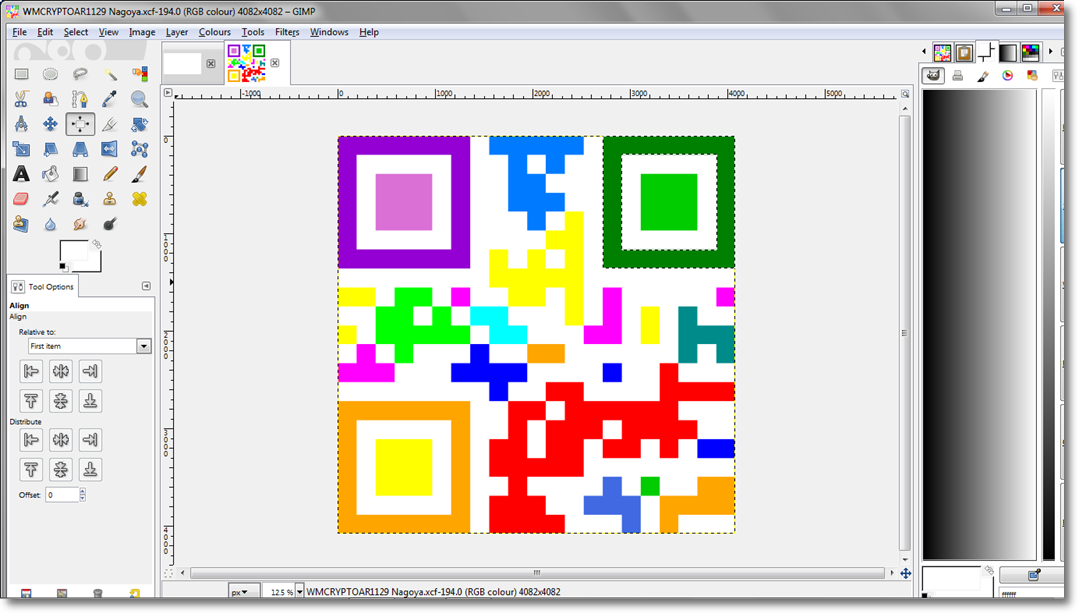Open the zoom percentage dropdown arrow
The image size is (1080, 615).
pos(300,592)
